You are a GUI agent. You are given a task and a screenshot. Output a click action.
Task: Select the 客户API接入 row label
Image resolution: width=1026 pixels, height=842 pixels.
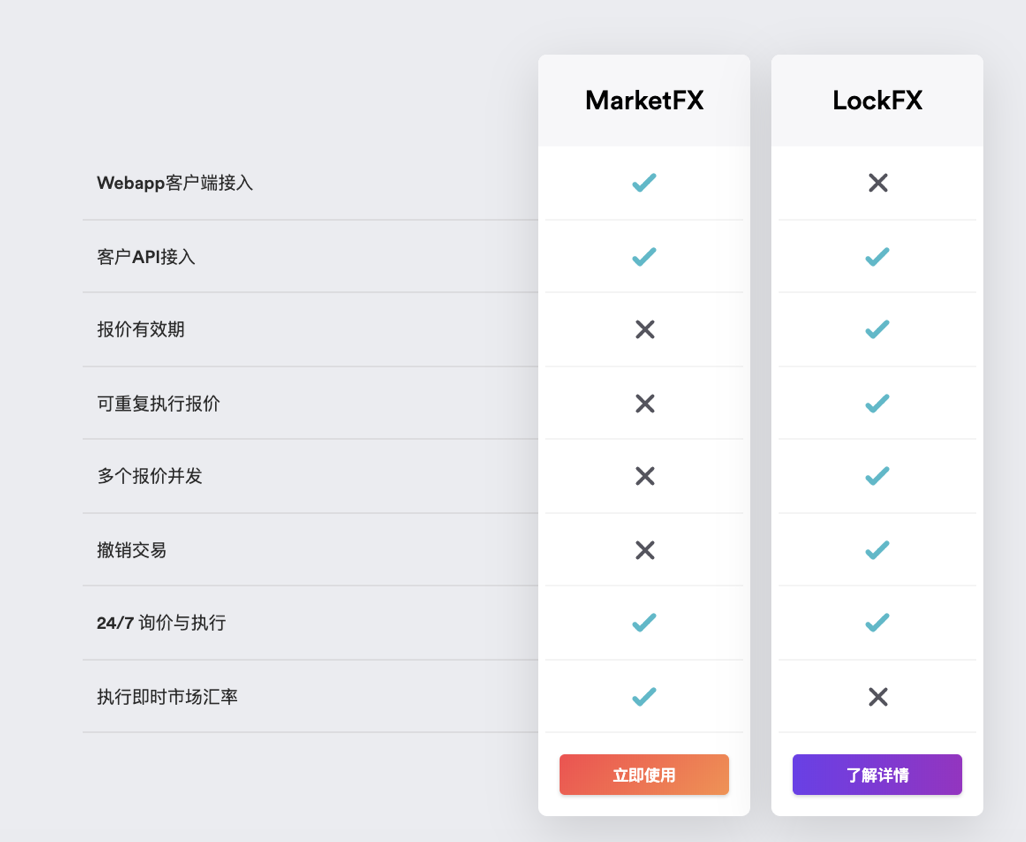[x=145, y=256]
